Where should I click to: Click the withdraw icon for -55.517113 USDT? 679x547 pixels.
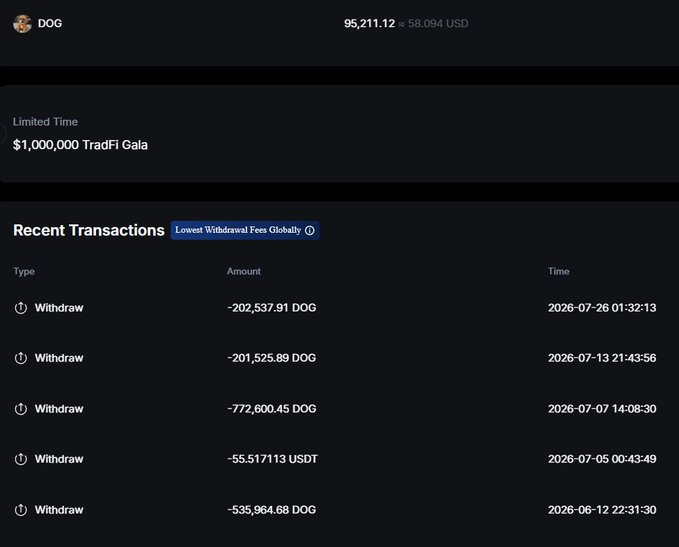(21, 459)
